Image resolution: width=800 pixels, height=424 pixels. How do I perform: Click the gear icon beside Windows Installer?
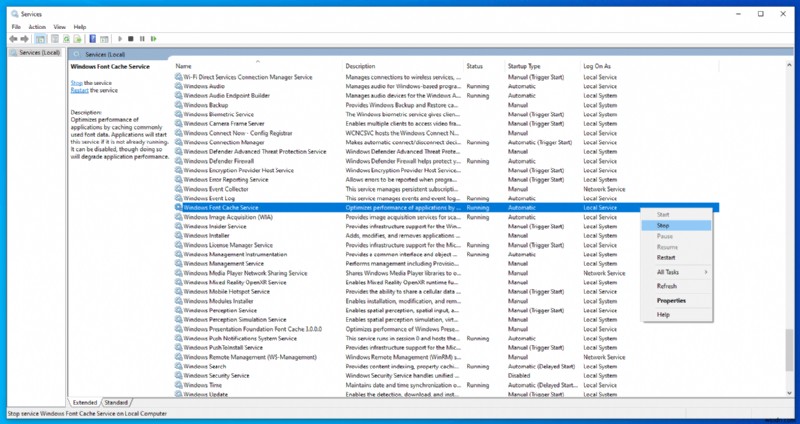(179, 236)
